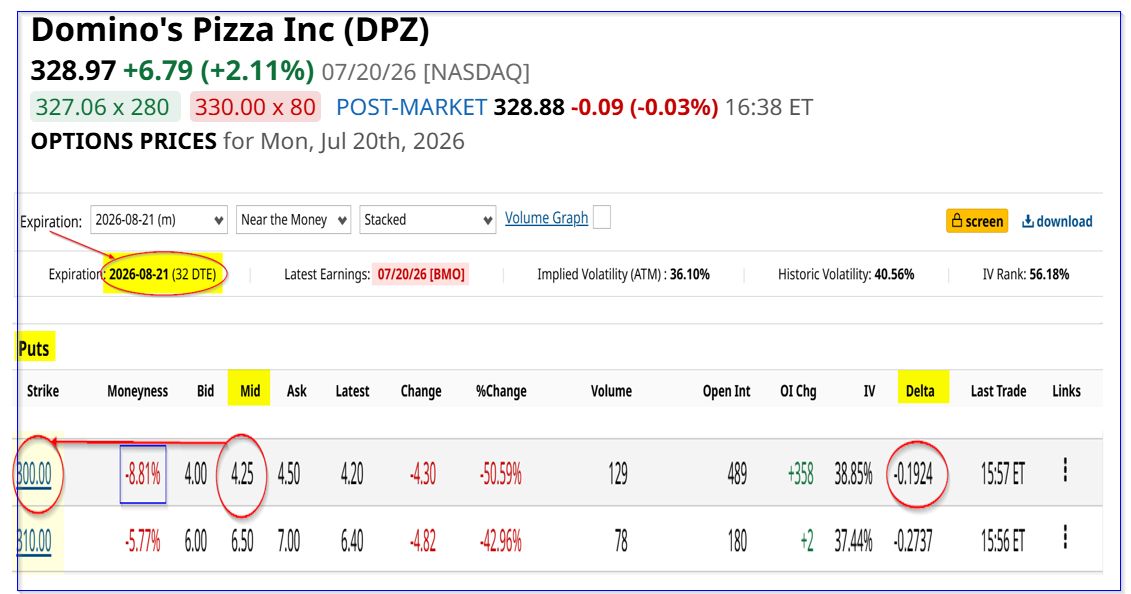Open the 300.00 strike link
Image resolution: width=1131 pixels, height=594 pixels.
click(x=34, y=474)
